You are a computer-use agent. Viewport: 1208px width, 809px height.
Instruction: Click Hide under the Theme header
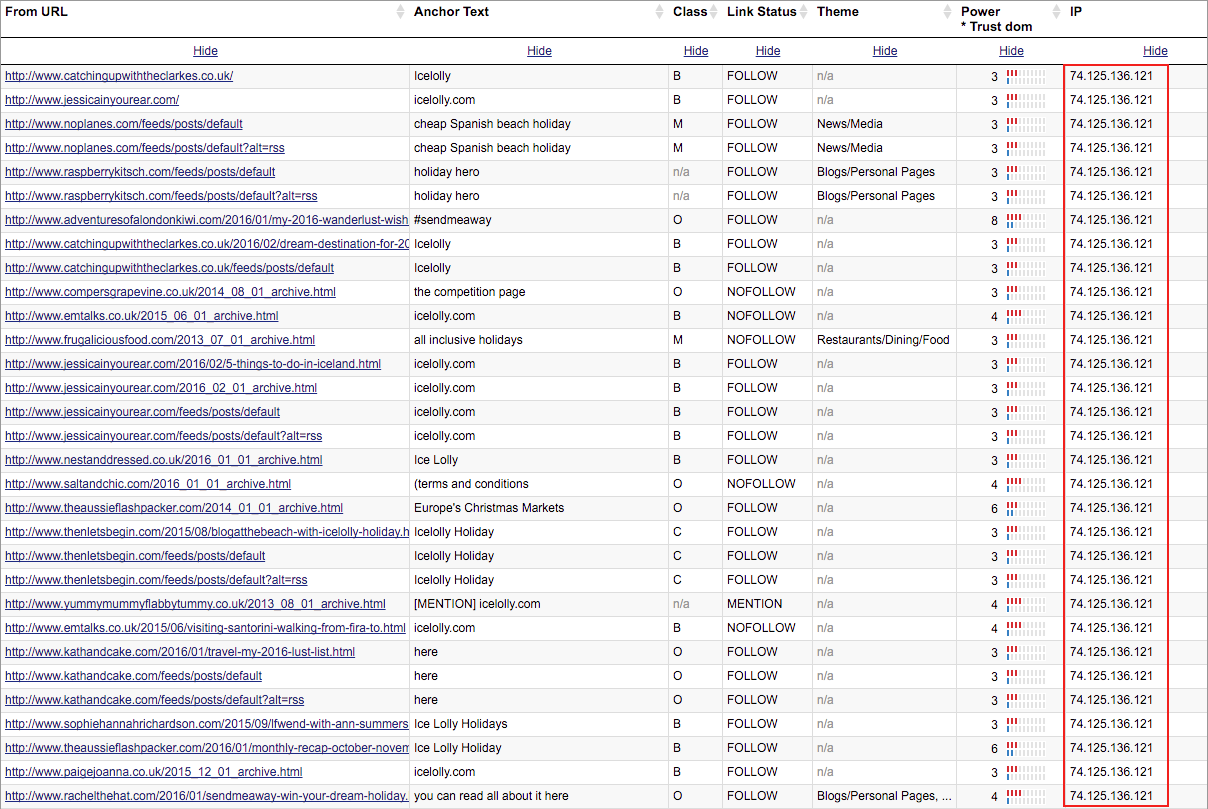[x=885, y=51]
